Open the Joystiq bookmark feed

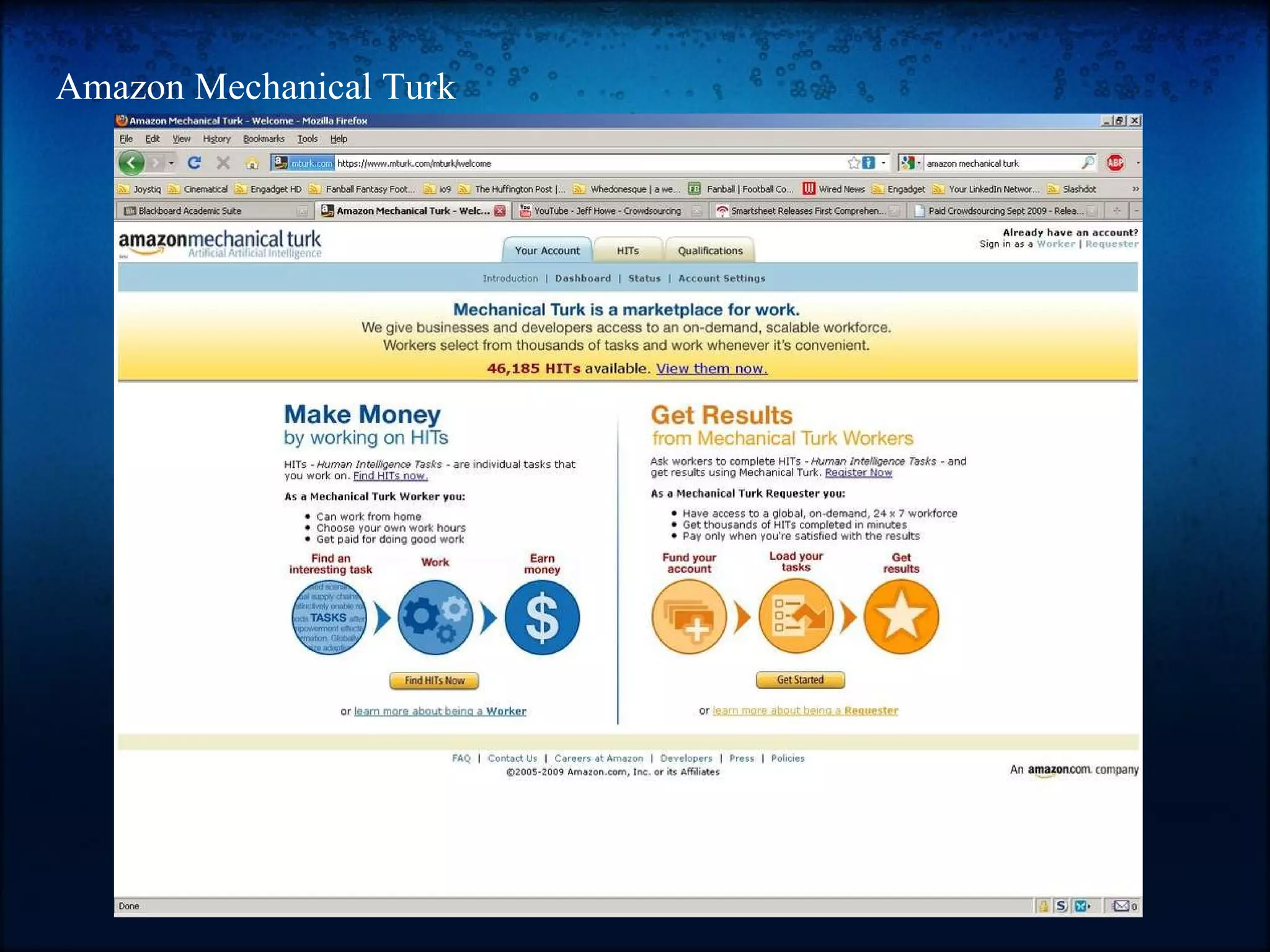tap(140, 189)
